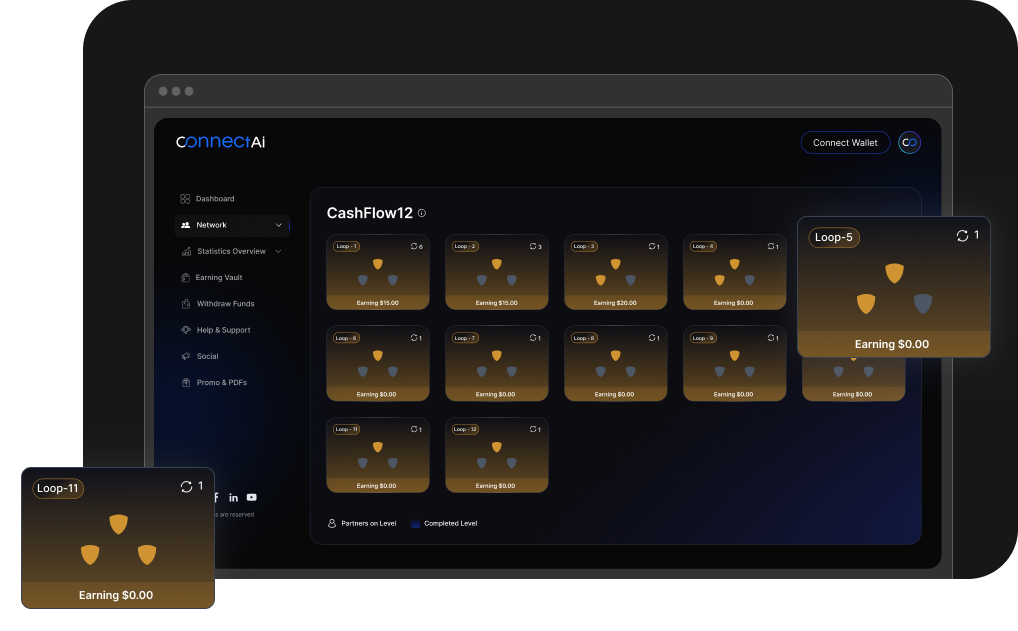
Task: Open the Loop-2 card
Action: [x=497, y=272]
